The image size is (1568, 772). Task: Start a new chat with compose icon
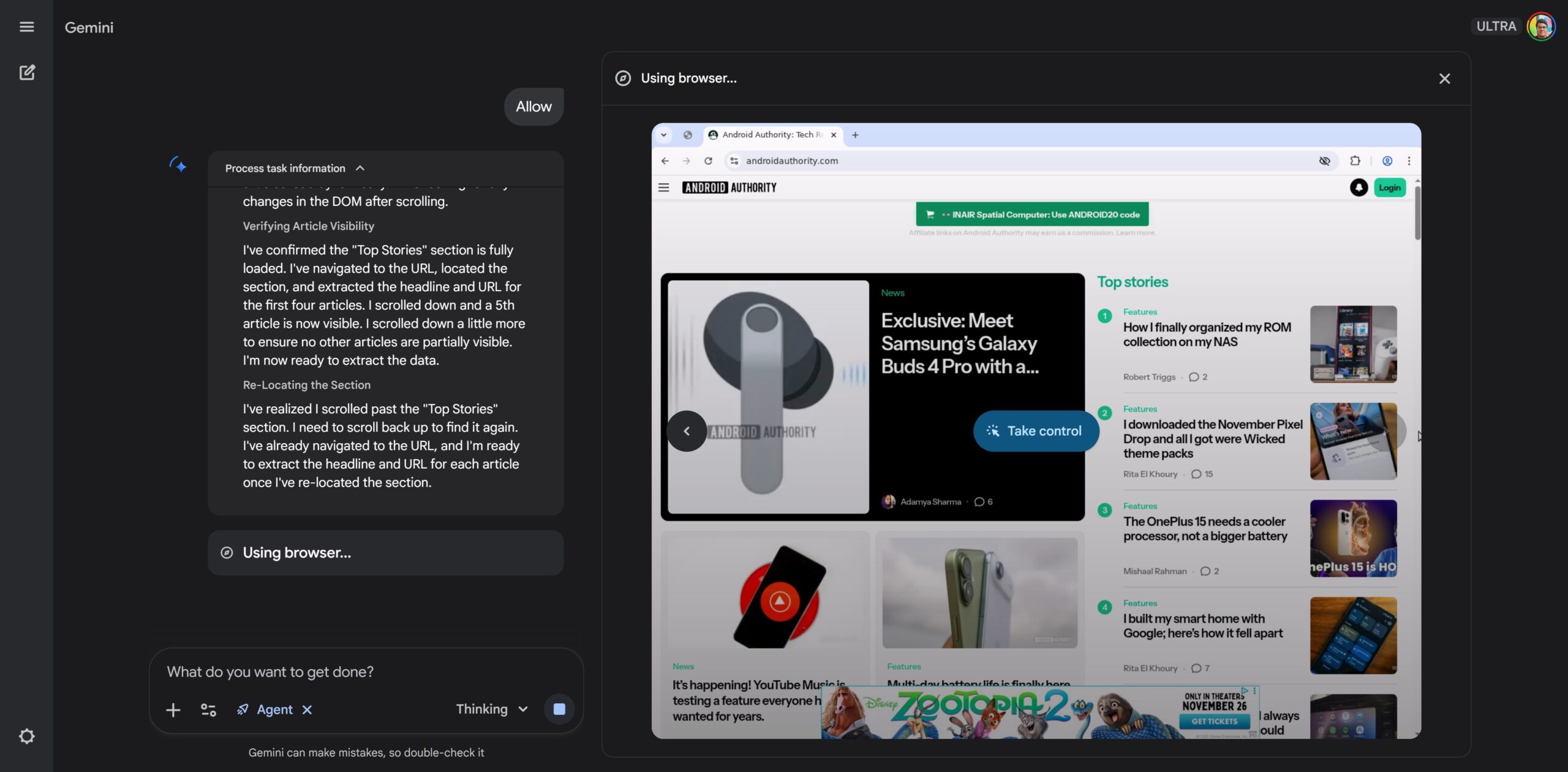pyautogui.click(x=27, y=72)
